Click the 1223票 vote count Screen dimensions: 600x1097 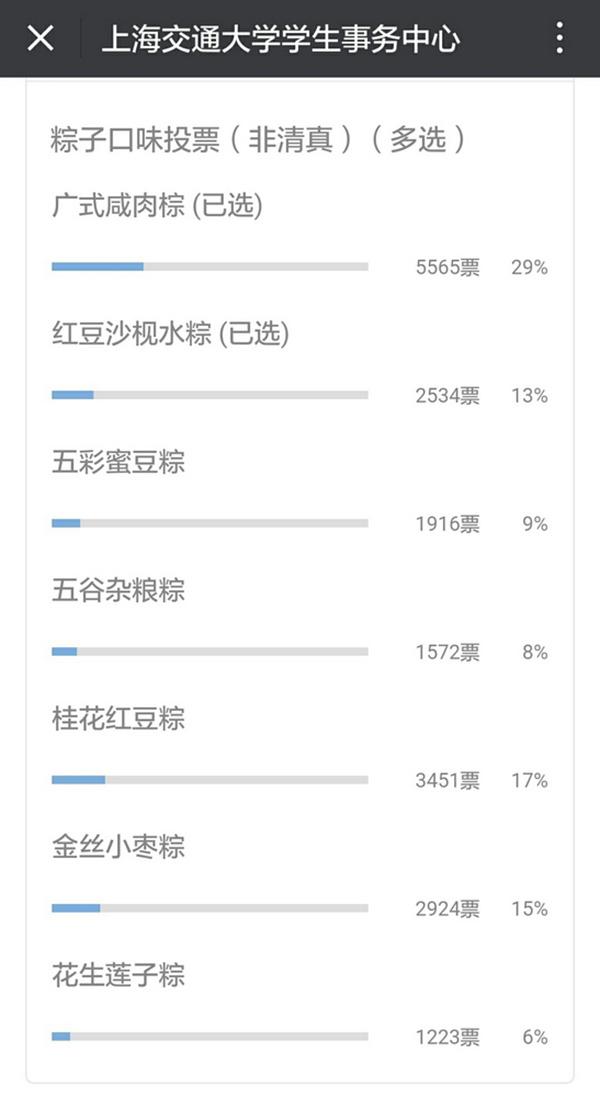(447, 1037)
